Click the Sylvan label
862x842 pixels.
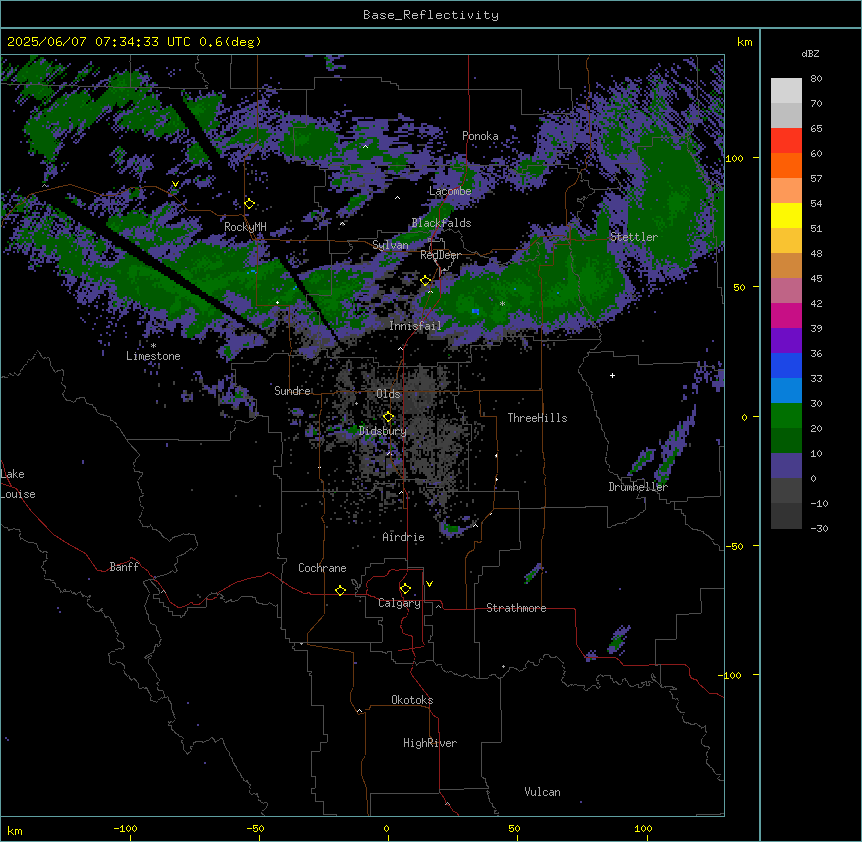pyautogui.click(x=390, y=245)
